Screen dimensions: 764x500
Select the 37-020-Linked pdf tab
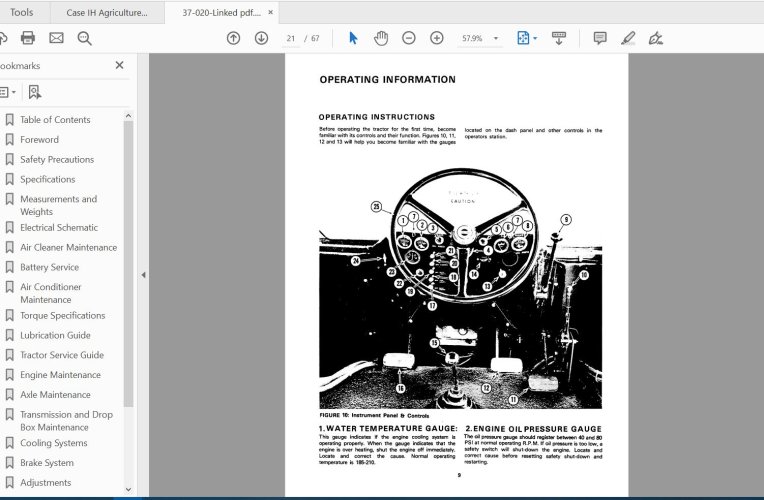point(221,13)
